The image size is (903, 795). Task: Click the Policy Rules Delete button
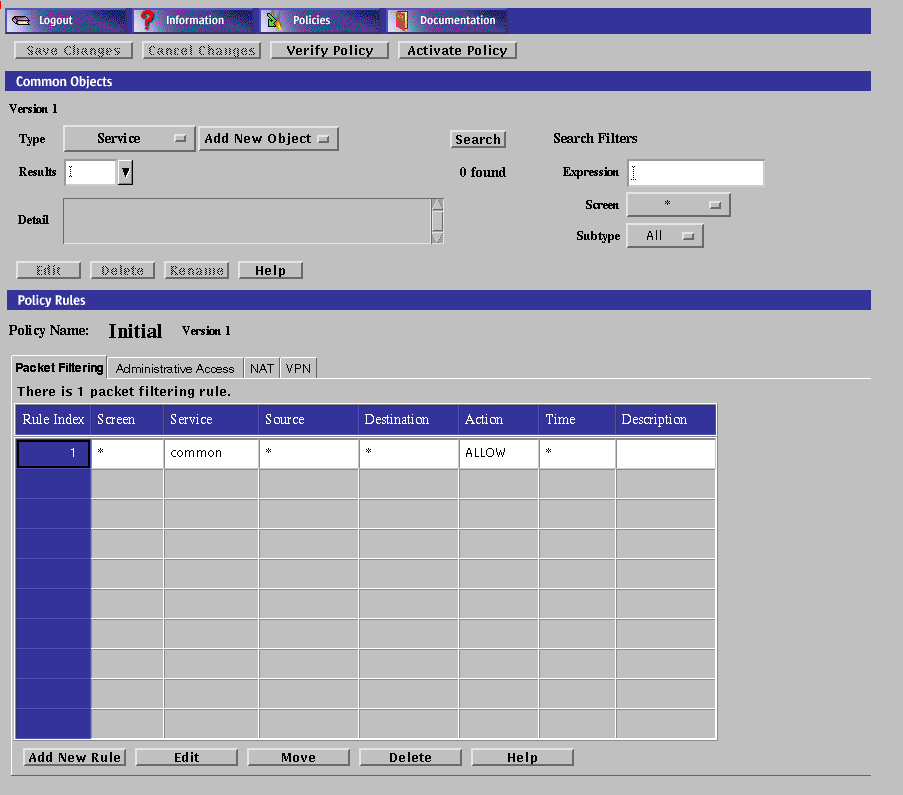point(411,757)
